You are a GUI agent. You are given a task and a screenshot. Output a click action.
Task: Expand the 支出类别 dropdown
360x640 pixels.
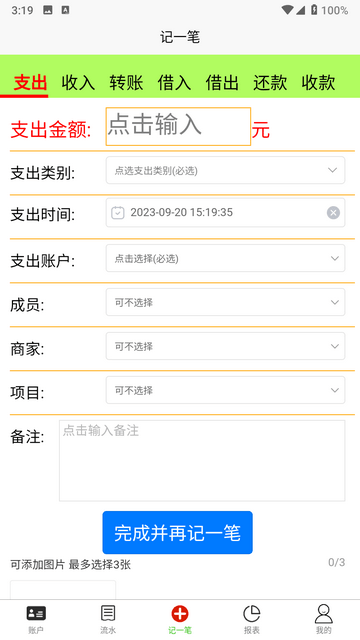[x=225, y=170]
